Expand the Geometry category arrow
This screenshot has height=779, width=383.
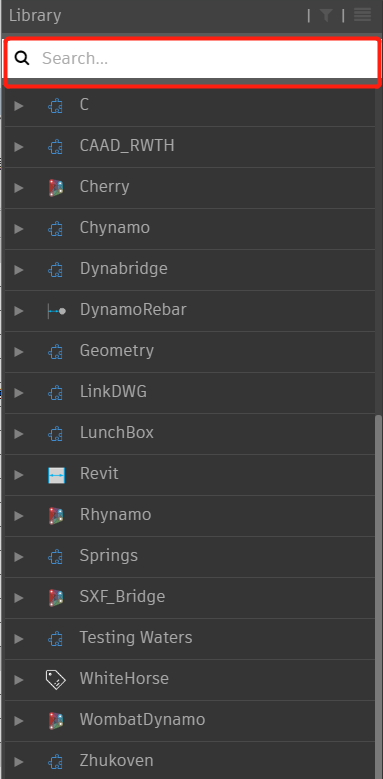pyautogui.click(x=19, y=352)
